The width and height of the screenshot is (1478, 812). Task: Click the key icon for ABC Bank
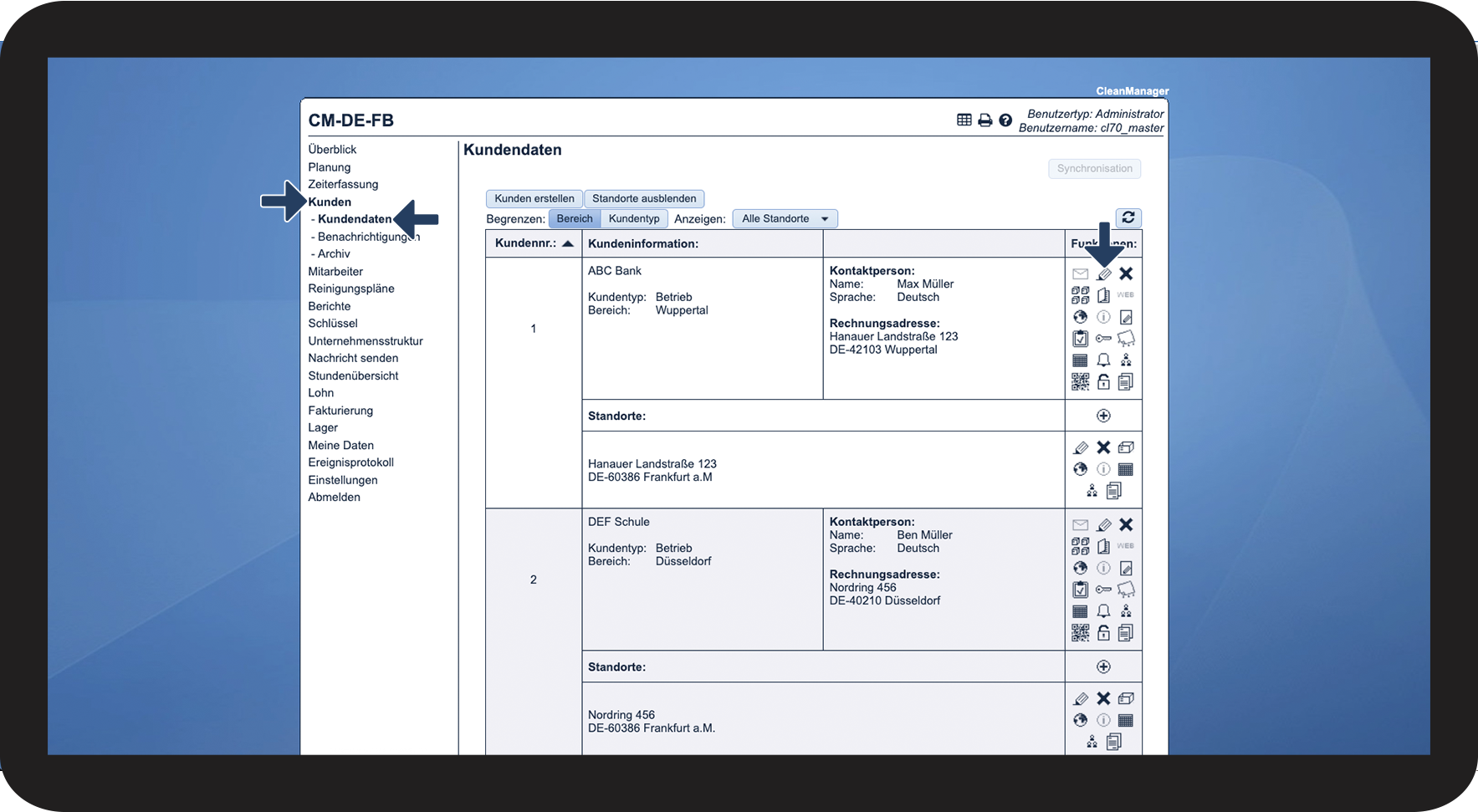point(1104,339)
